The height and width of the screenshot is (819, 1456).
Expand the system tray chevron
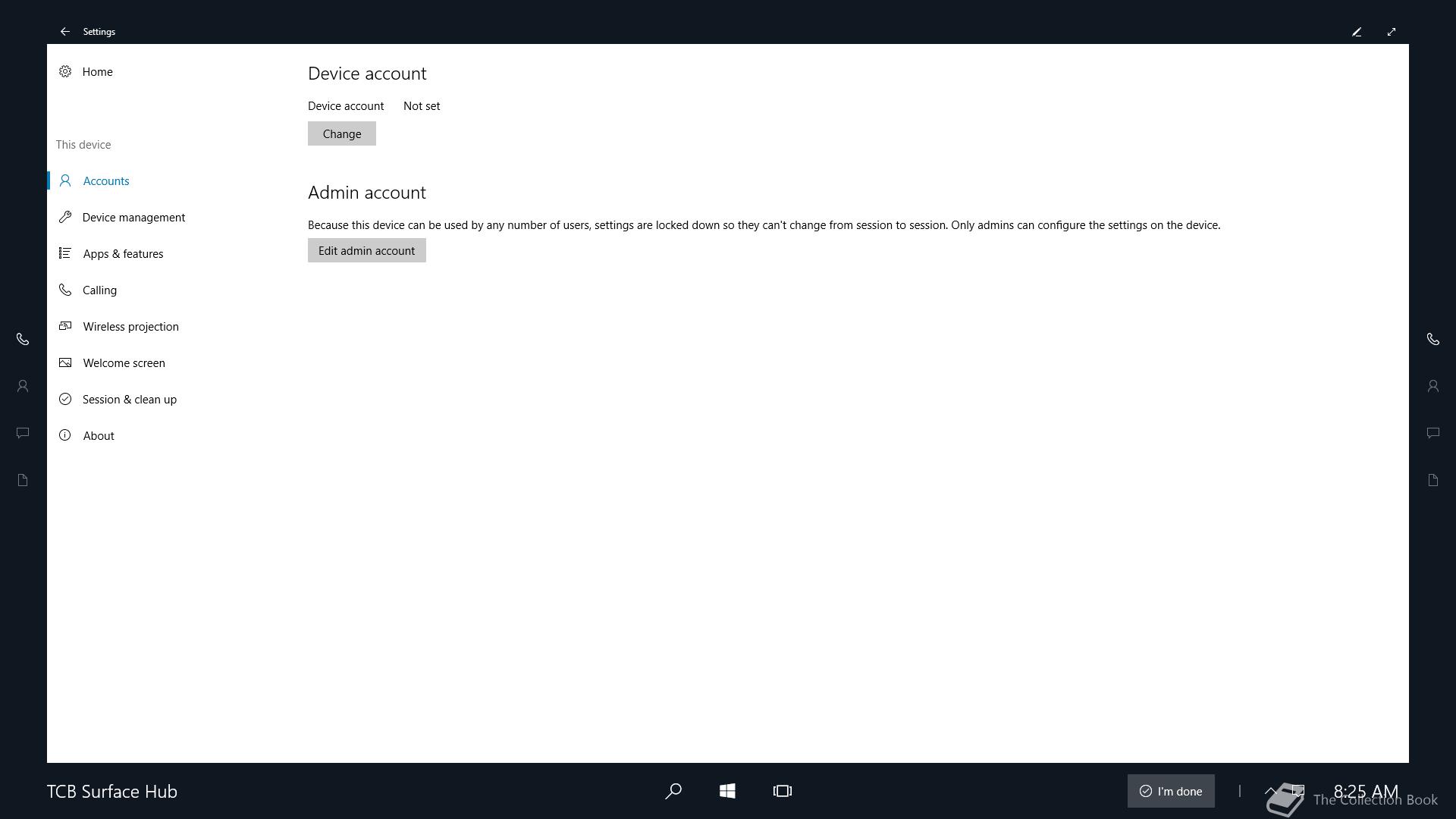tap(1271, 791)
